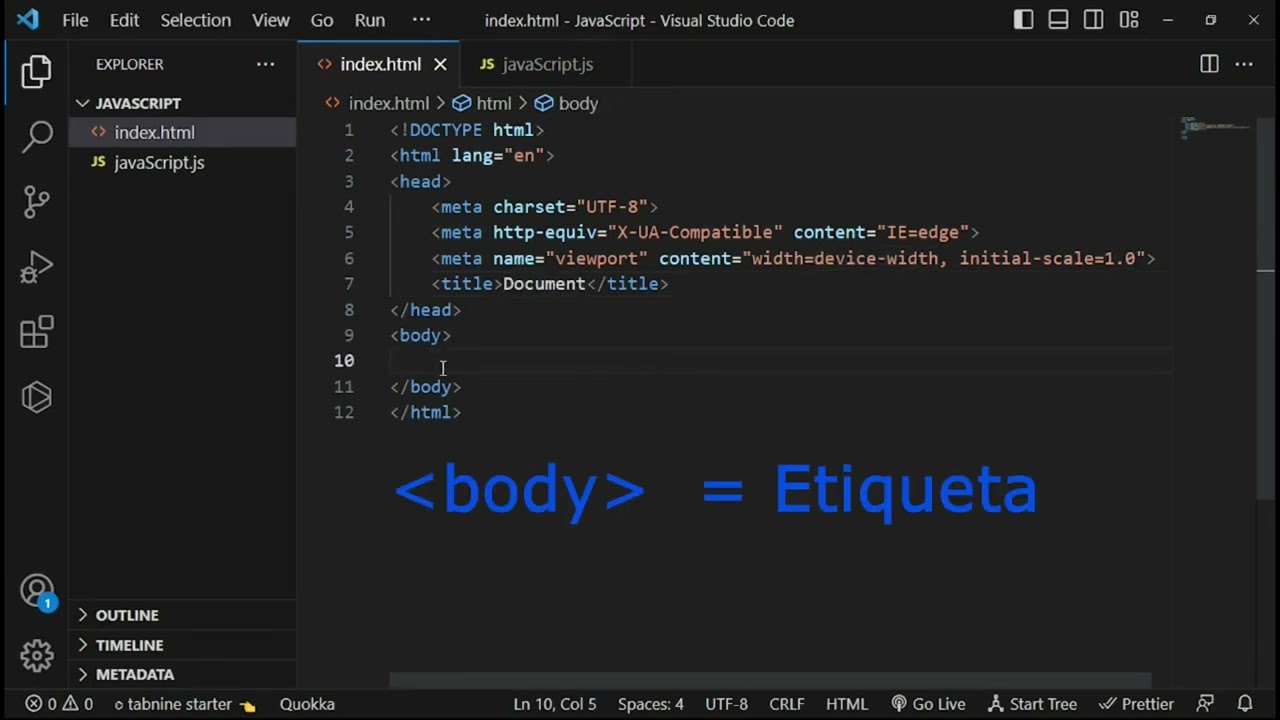
Task: Open the Manage gear icon
Action: click(x=37, y=656)
